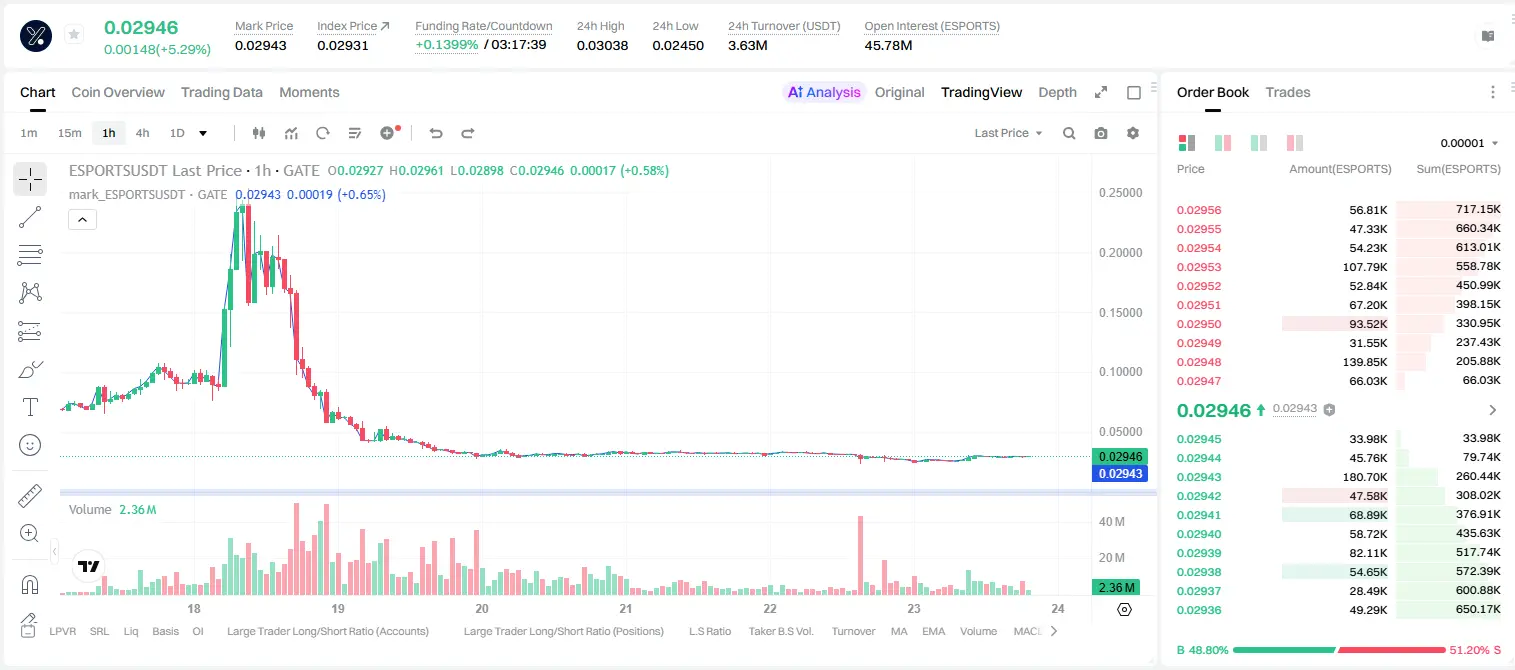This screenshot has height=670, width=1515.
Task: Open the AI Analysis button
Action: (824, 92)
